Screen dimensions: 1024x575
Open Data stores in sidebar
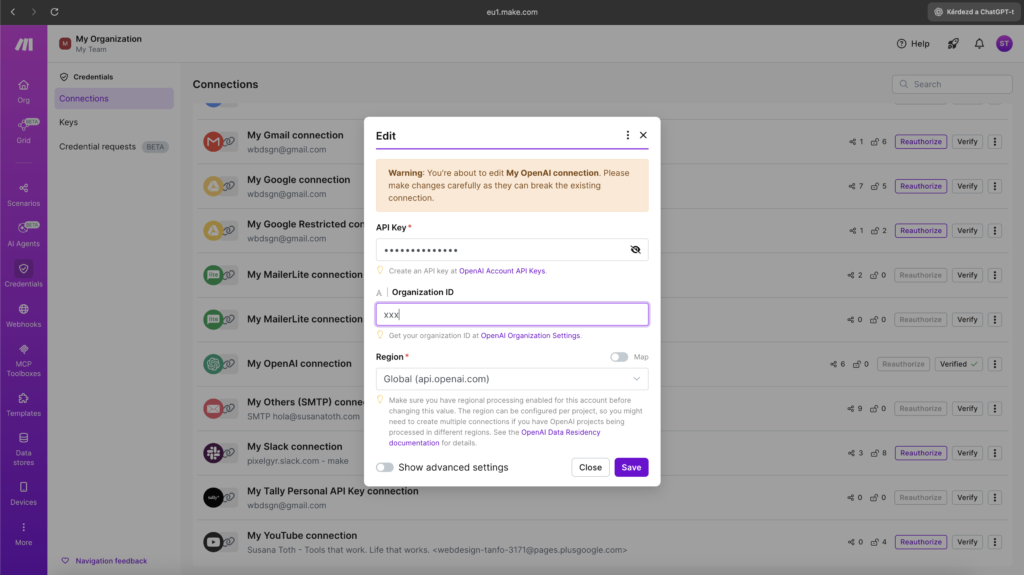coord(24,449)
